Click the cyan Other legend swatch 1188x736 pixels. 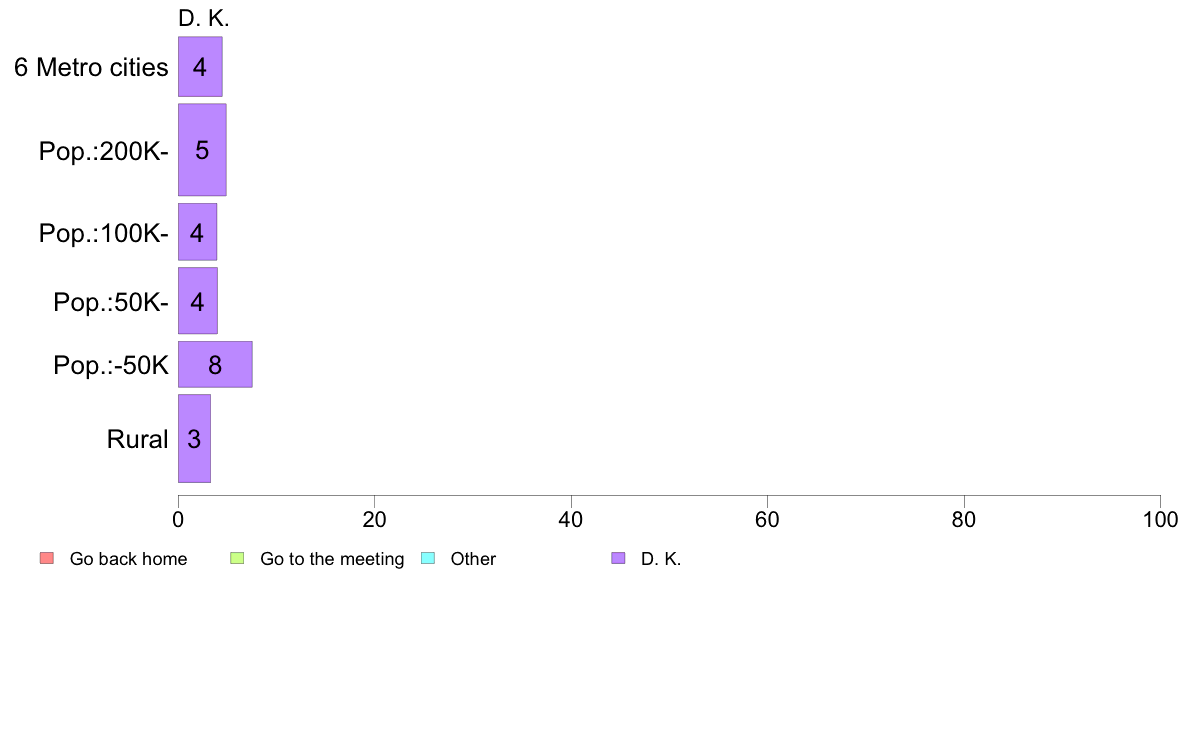(x=428, y=559)
